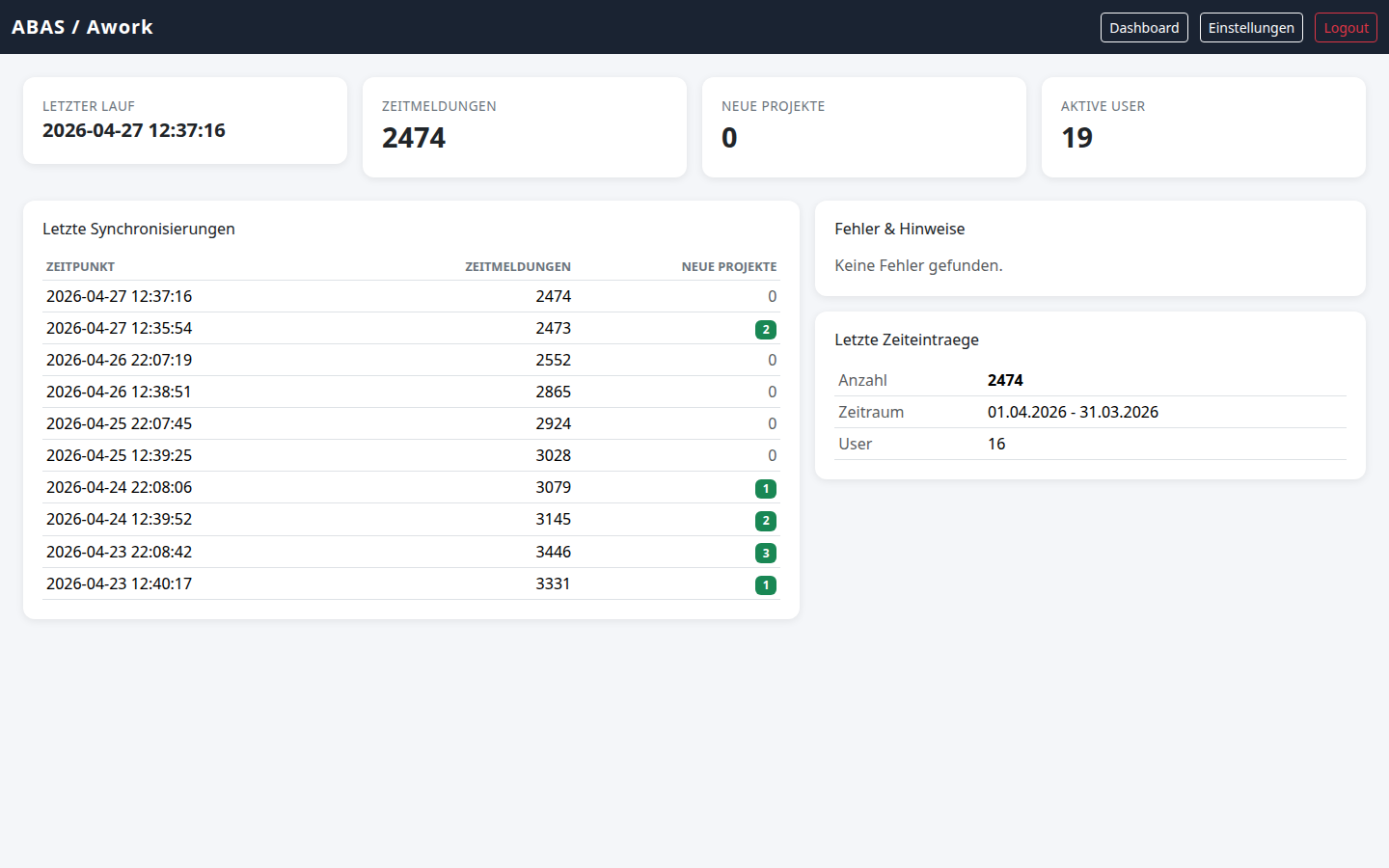Click the ABAS / Awork title

pos(82,27)
